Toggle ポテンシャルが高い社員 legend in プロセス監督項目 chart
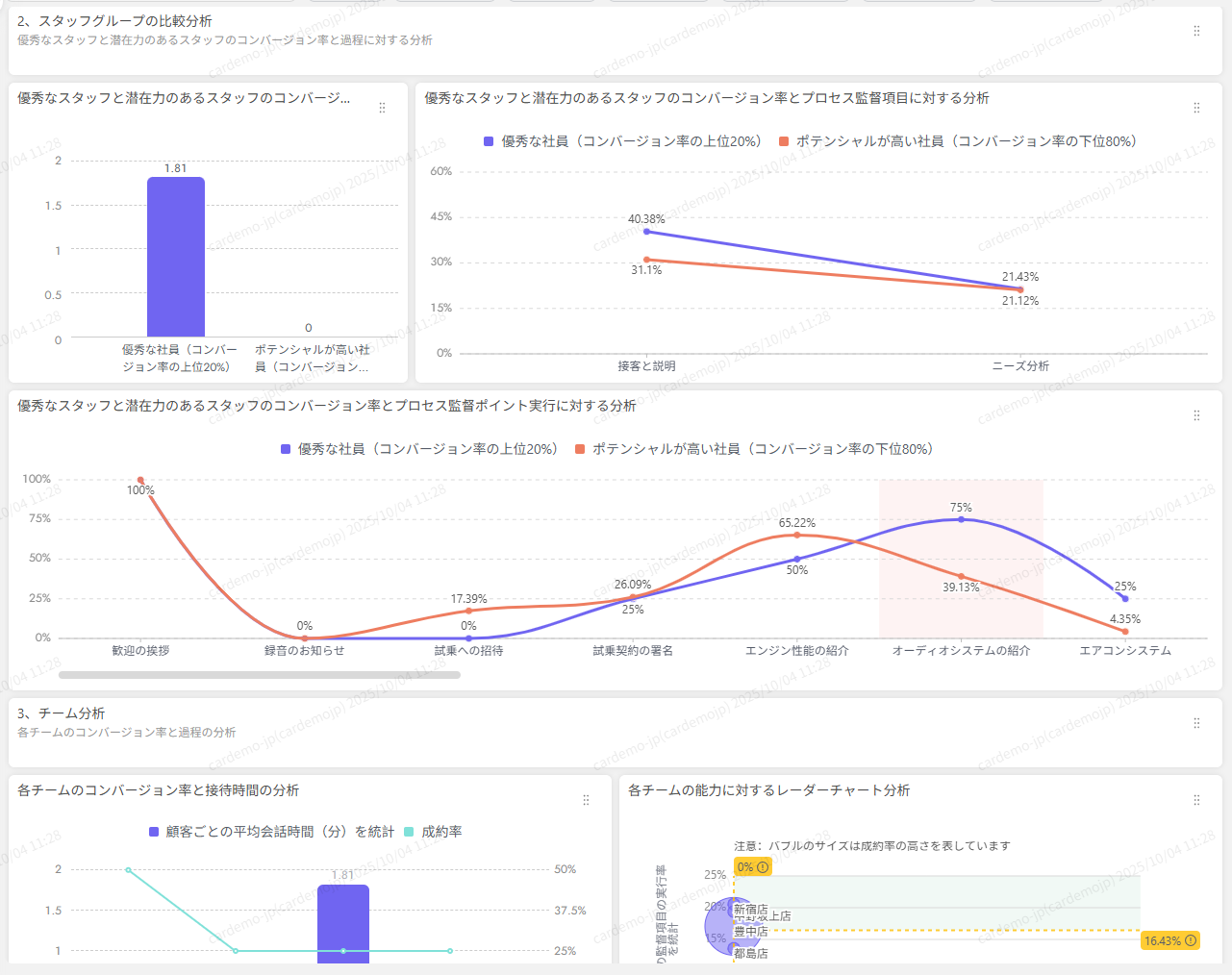 (x=958, y=141)
